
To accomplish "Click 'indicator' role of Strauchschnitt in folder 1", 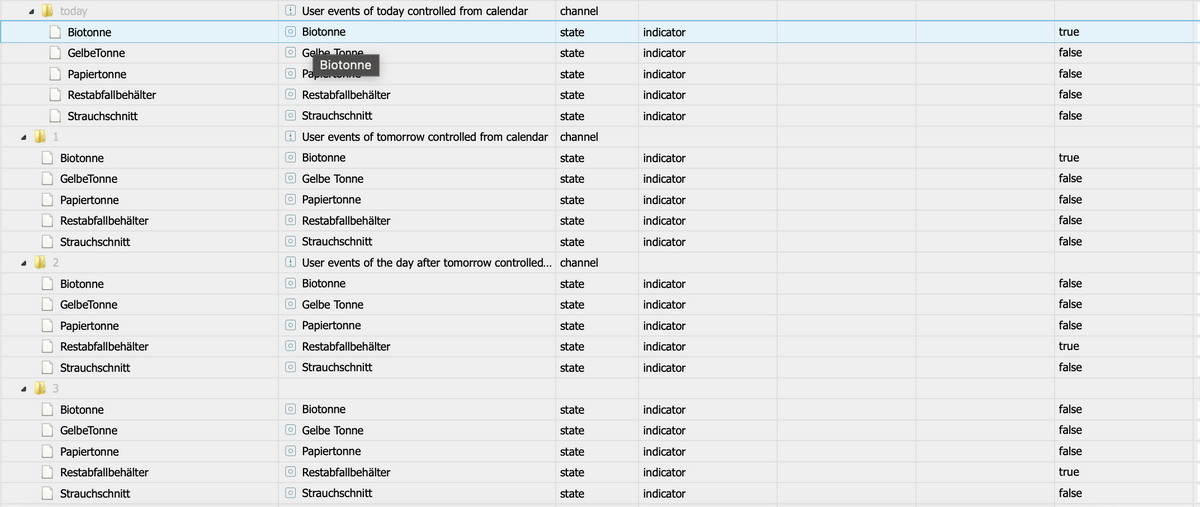I will click(664, 242).
